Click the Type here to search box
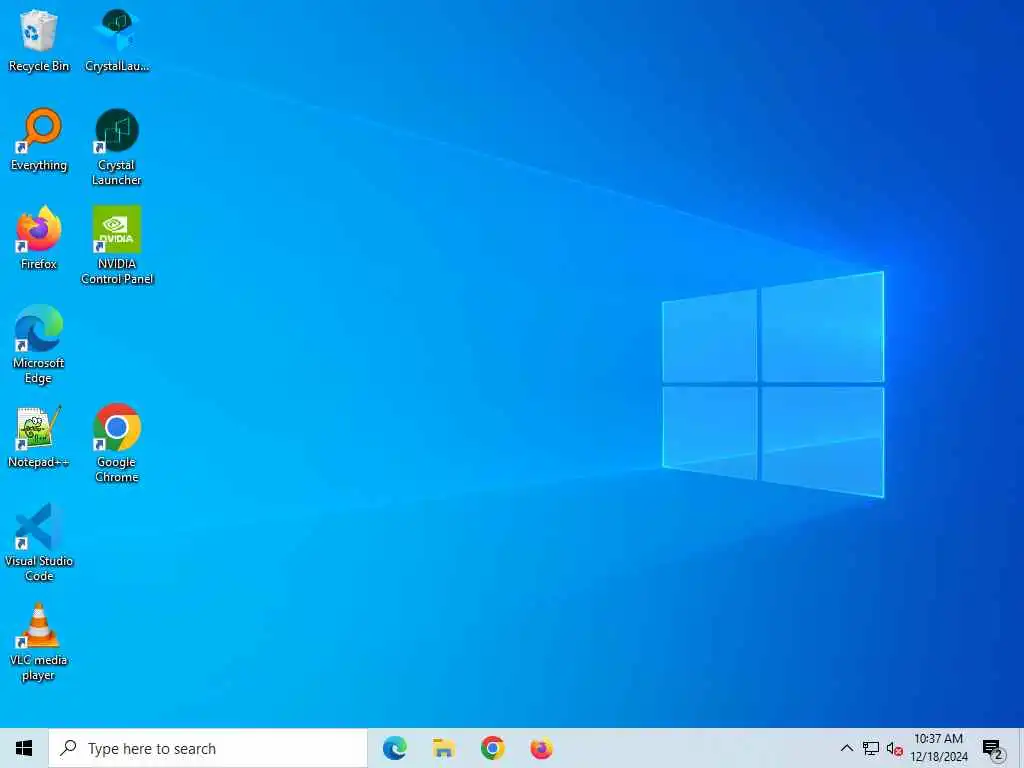This screenshot has height=768, width=1024. (x=208, y=748)
